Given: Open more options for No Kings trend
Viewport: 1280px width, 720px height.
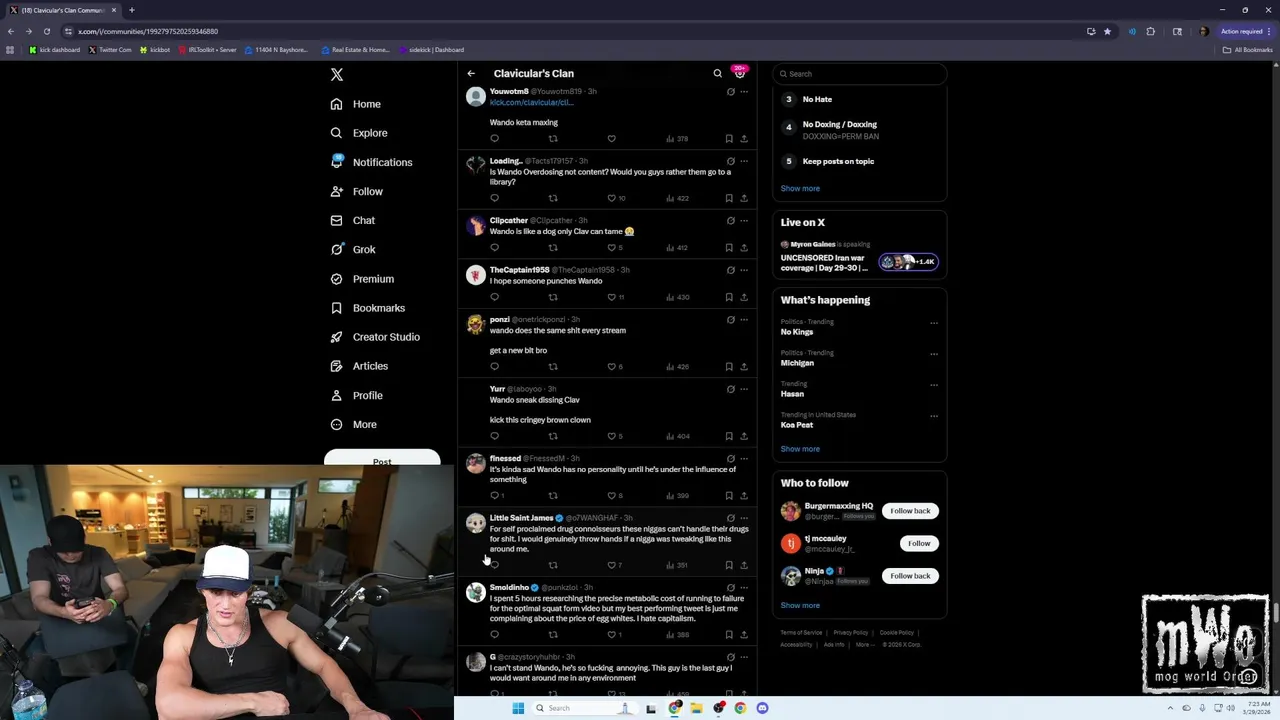Looking at the screenshot, I should pos(934,323).
